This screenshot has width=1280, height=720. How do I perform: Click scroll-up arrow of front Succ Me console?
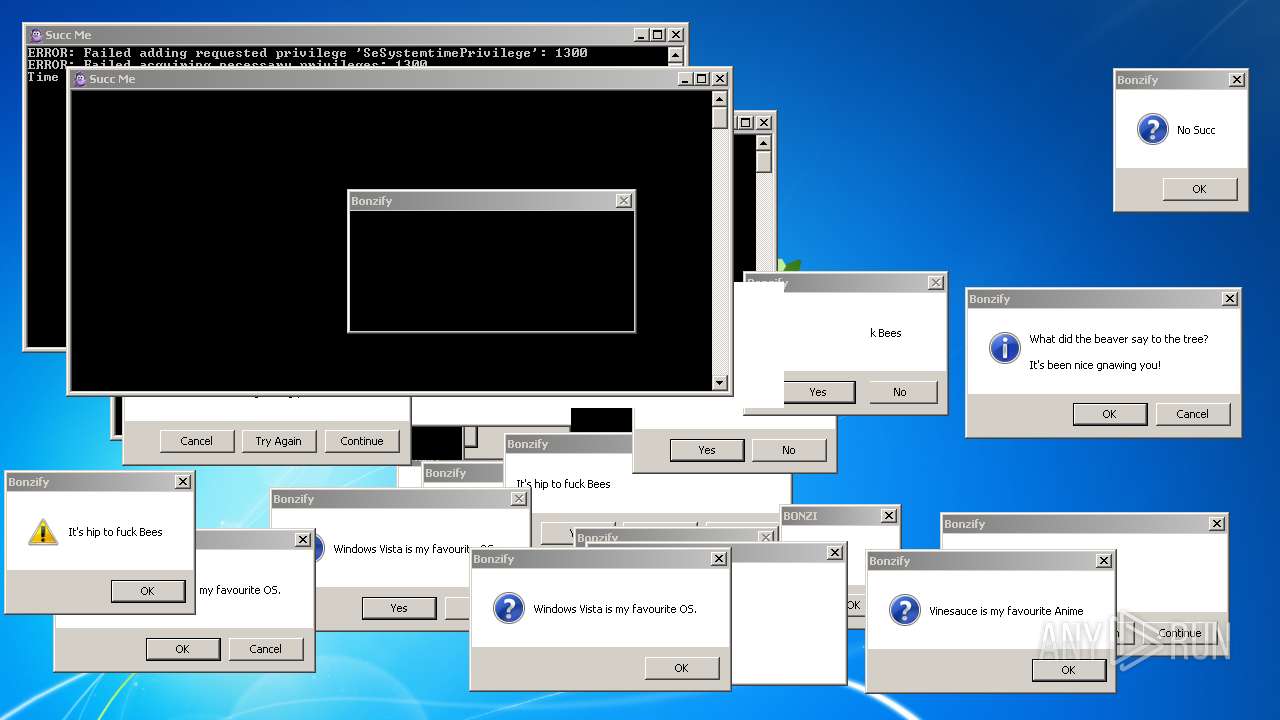719,98
